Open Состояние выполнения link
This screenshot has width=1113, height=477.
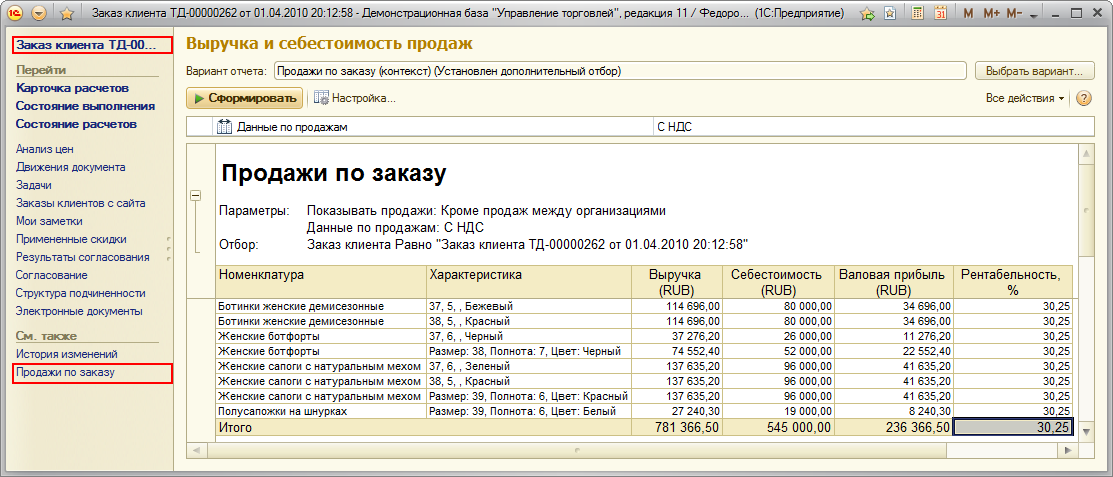(x=85, y=106)
